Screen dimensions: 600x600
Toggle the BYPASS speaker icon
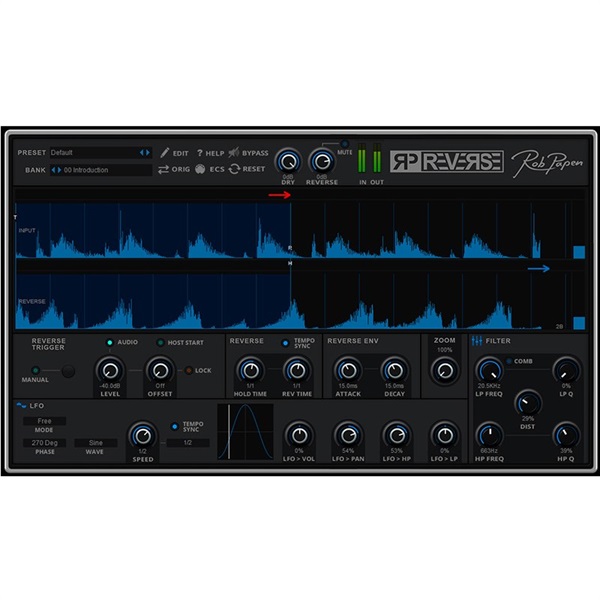(233, 153)
